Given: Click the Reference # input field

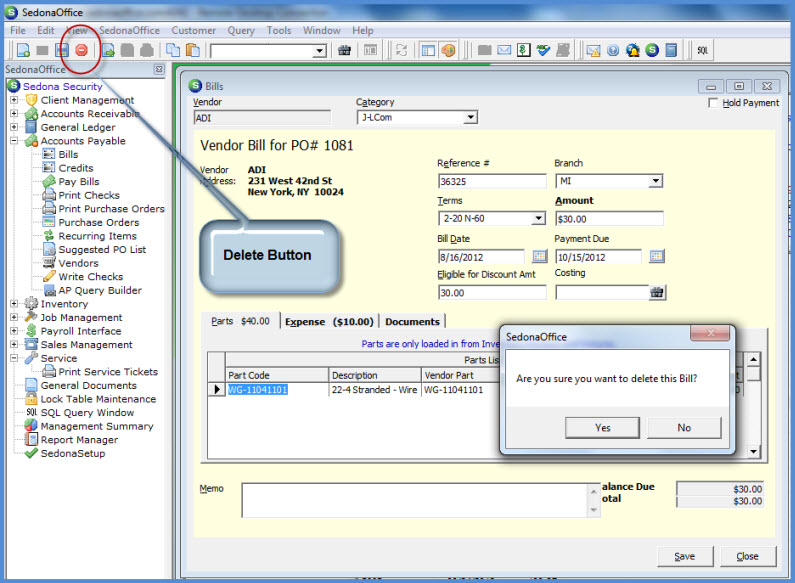Looking at the screenshot, I should (492, 181).
